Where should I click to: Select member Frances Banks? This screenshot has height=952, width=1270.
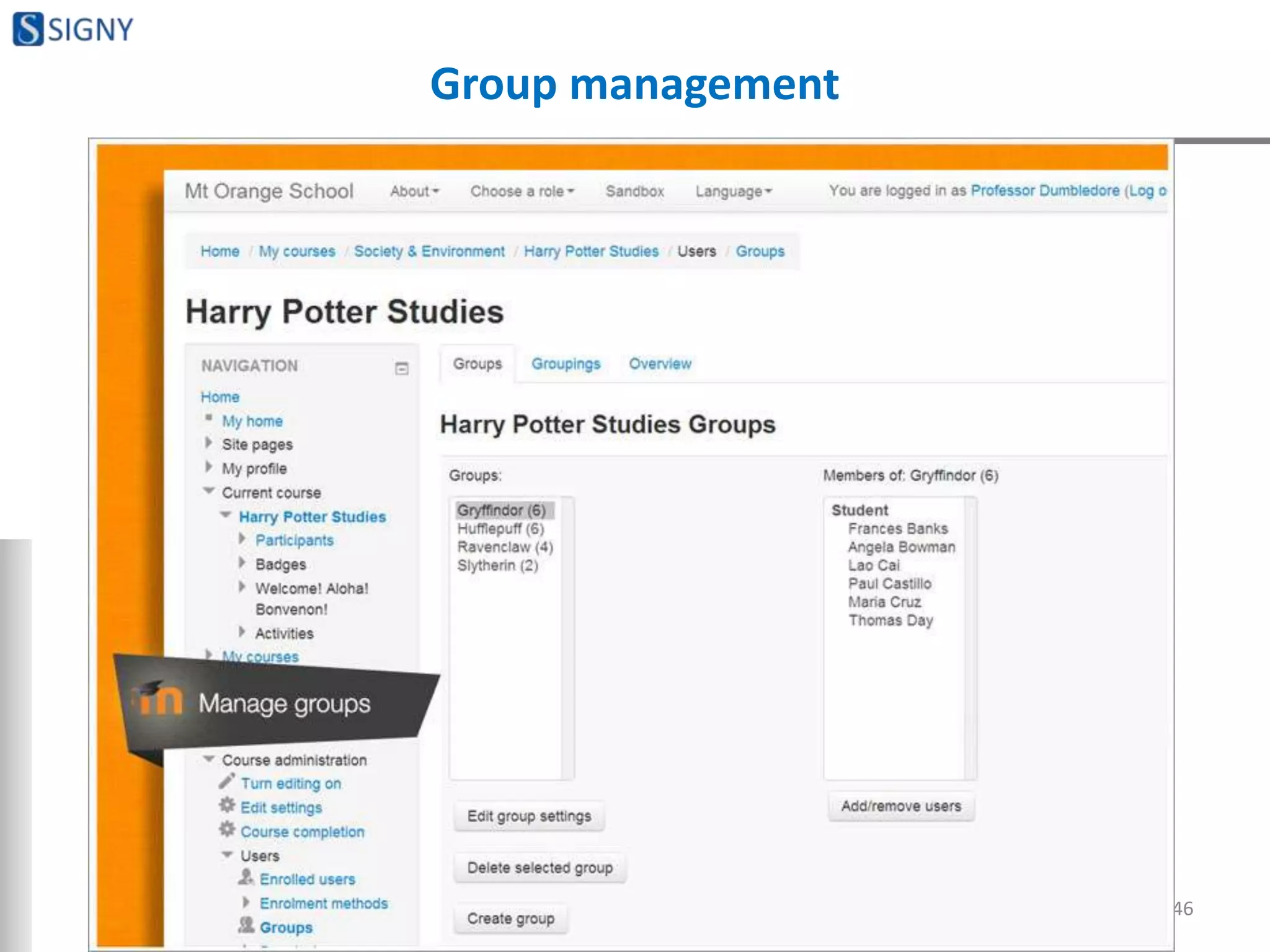[898, 529]
